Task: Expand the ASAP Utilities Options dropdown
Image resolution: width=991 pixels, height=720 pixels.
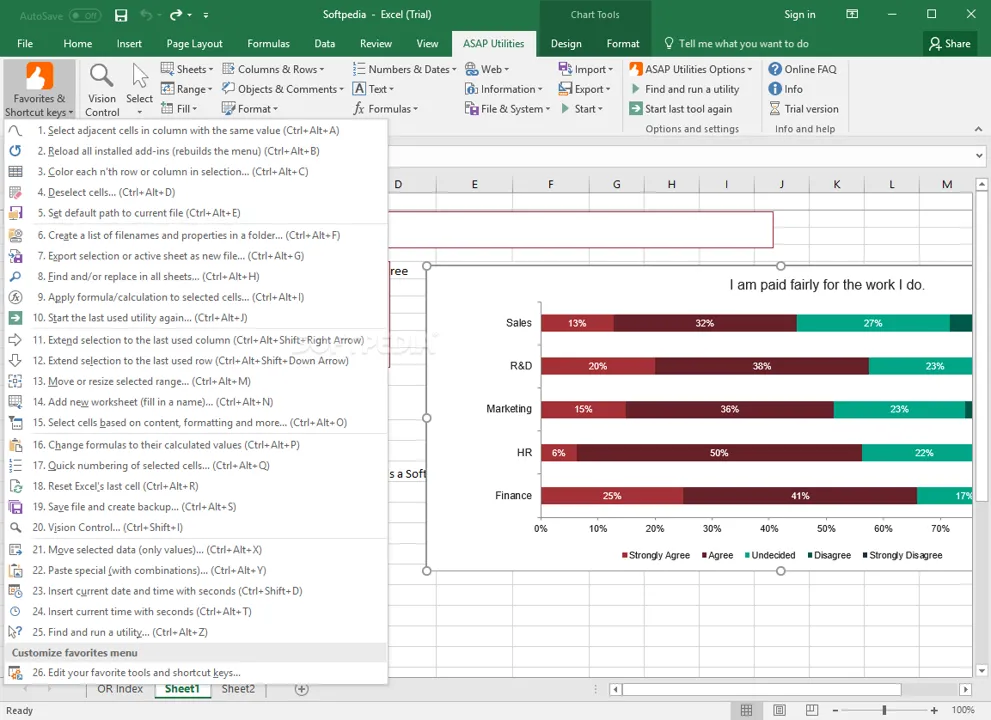Action: 691,69
